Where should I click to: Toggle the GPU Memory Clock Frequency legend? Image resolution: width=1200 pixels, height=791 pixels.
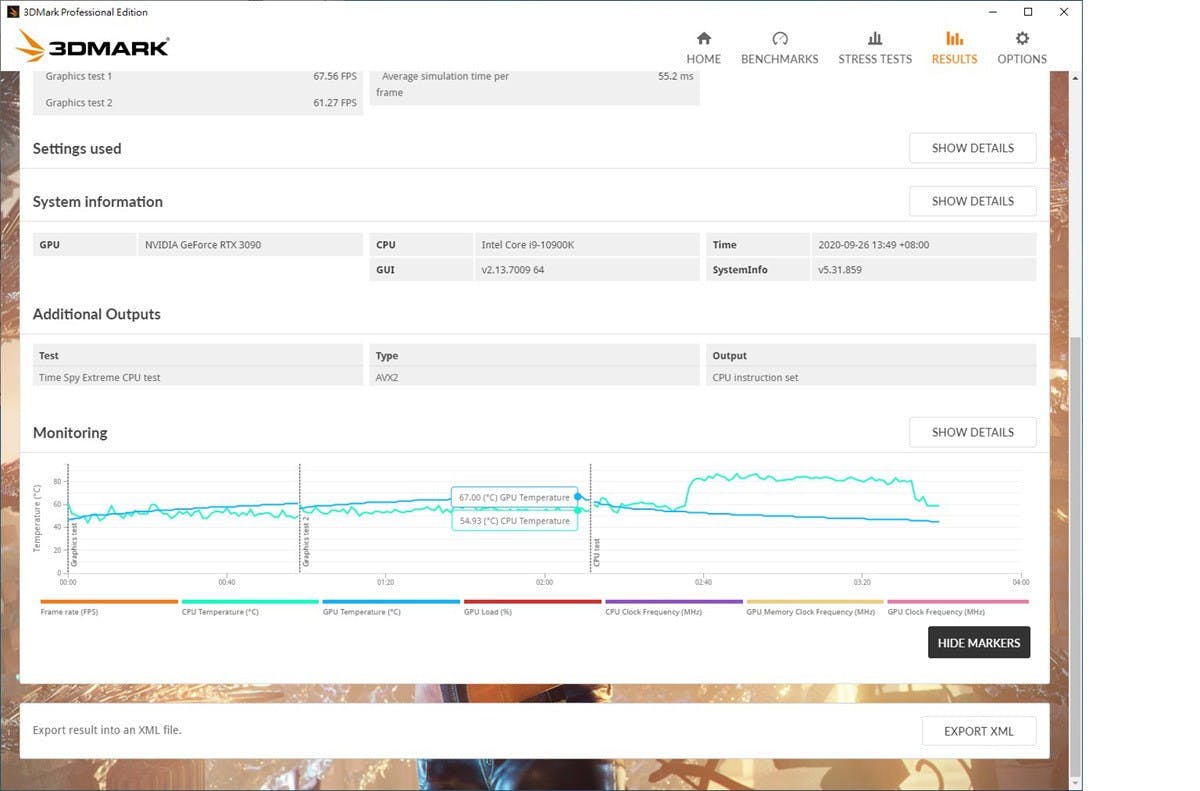point(810,612)
